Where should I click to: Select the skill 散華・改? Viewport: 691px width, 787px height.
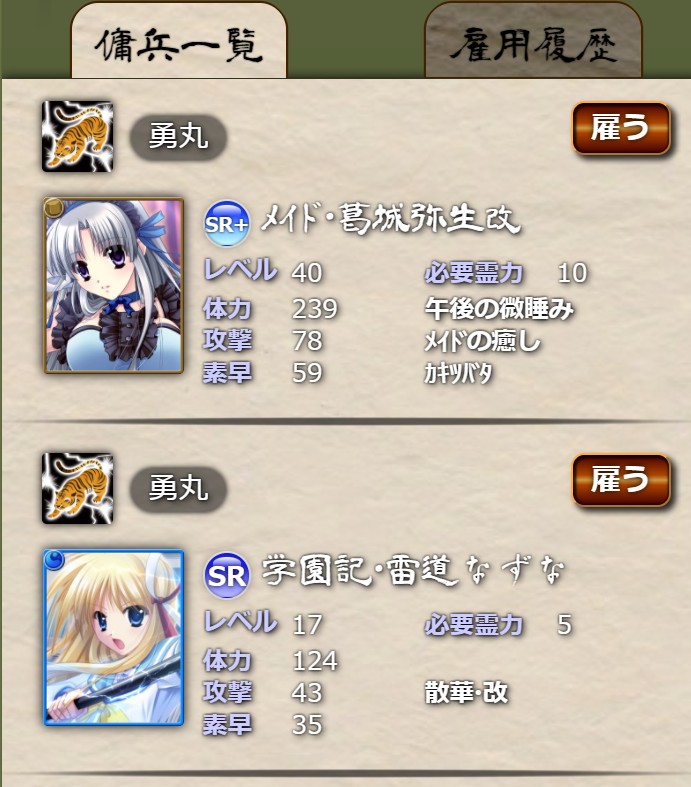click(466, 693)
